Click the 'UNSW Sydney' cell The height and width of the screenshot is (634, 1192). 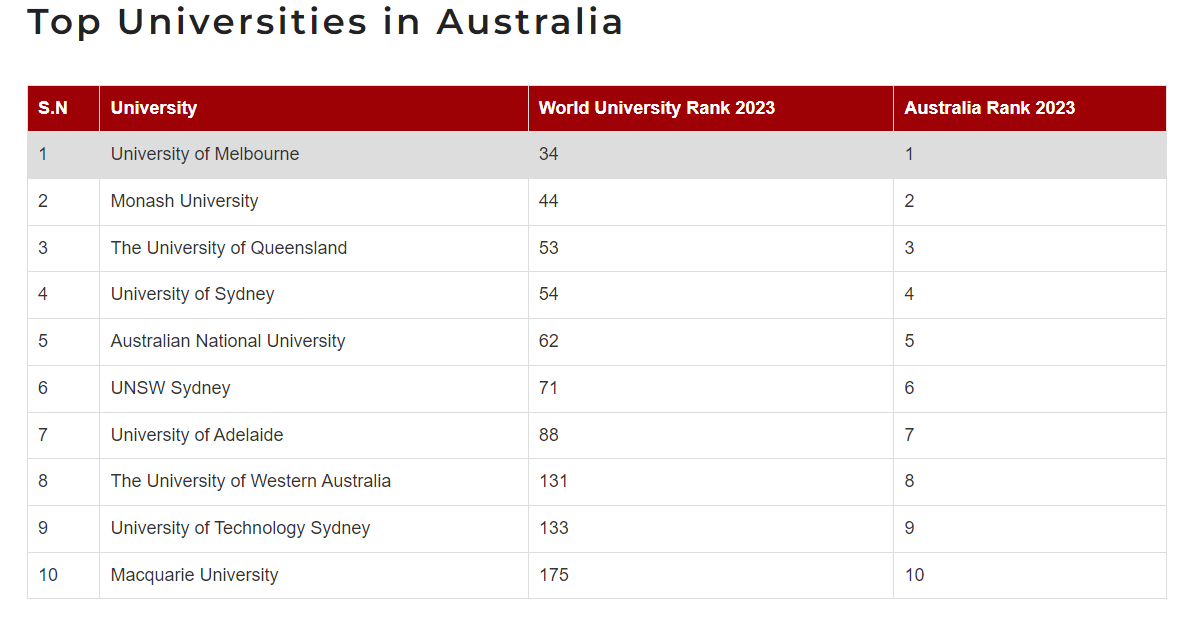(x=170, y=388)
